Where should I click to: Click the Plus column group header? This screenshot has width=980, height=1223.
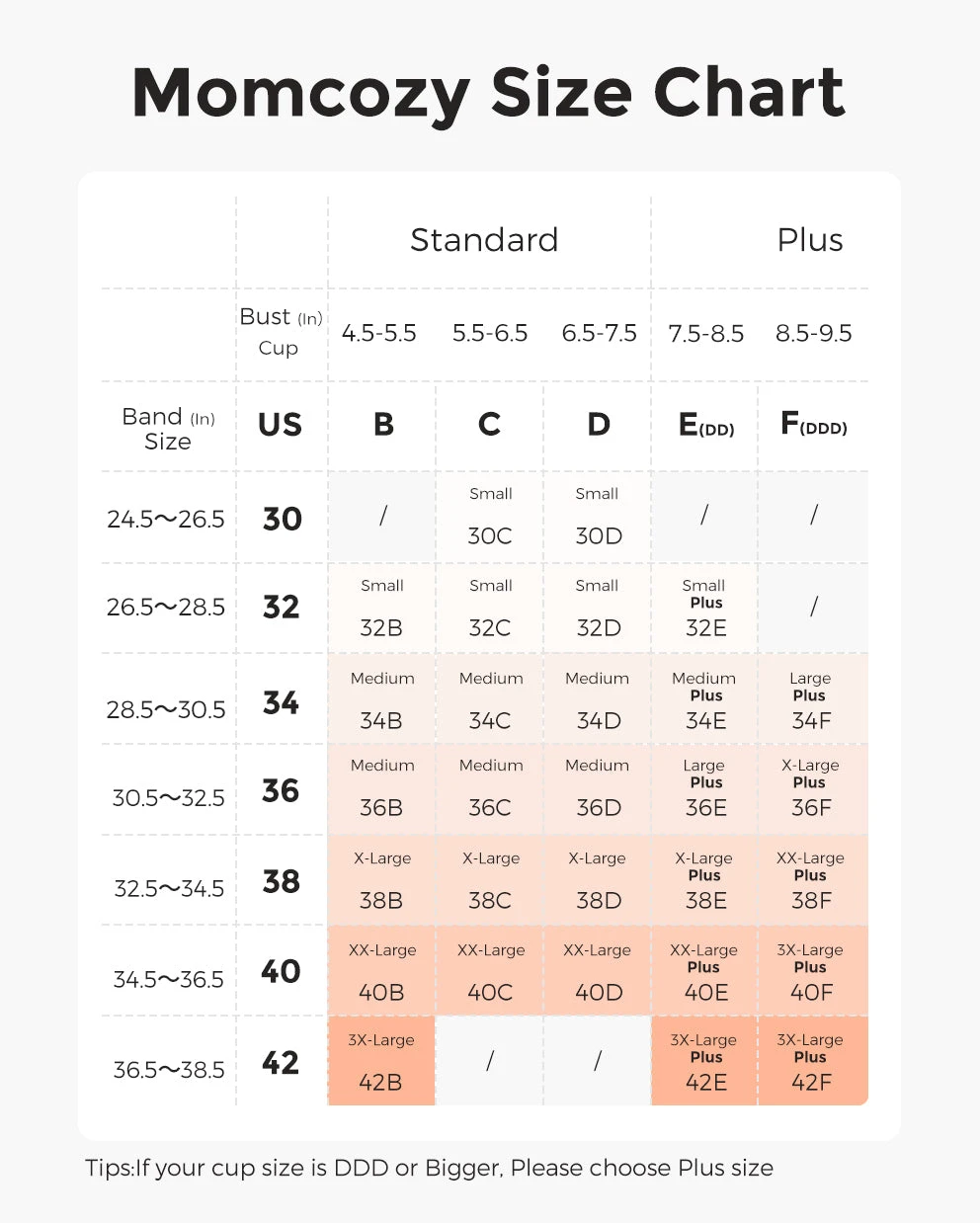click(810, 240)
